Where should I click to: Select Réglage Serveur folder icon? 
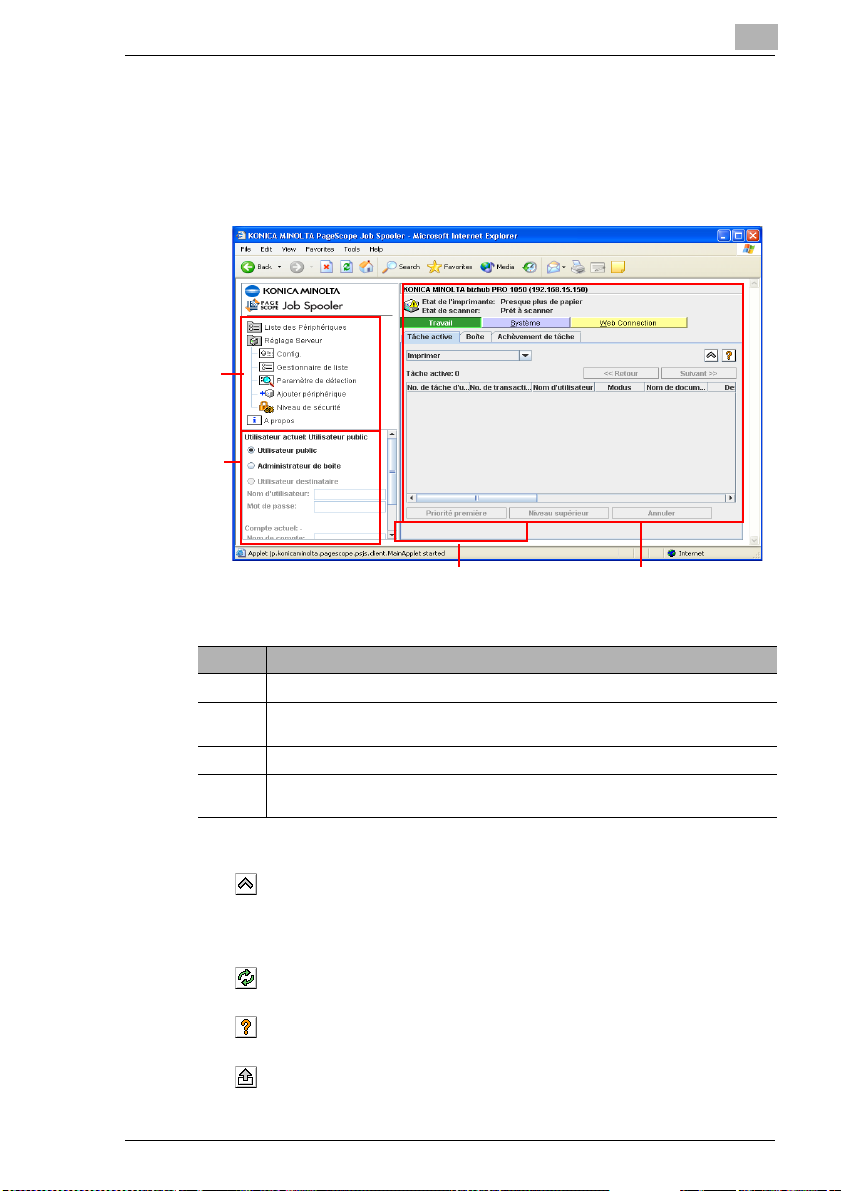click(255, 340)
